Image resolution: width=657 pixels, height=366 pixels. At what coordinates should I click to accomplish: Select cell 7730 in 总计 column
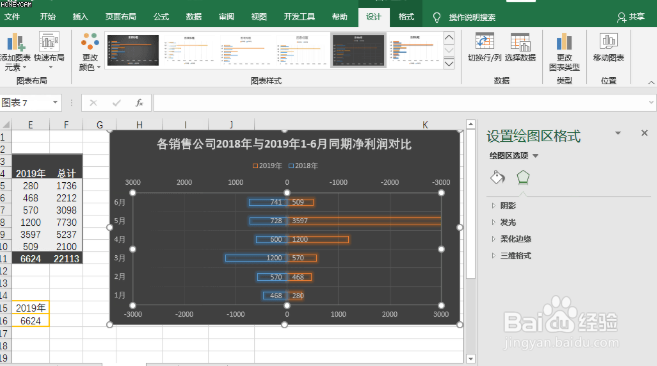(66, 222)
